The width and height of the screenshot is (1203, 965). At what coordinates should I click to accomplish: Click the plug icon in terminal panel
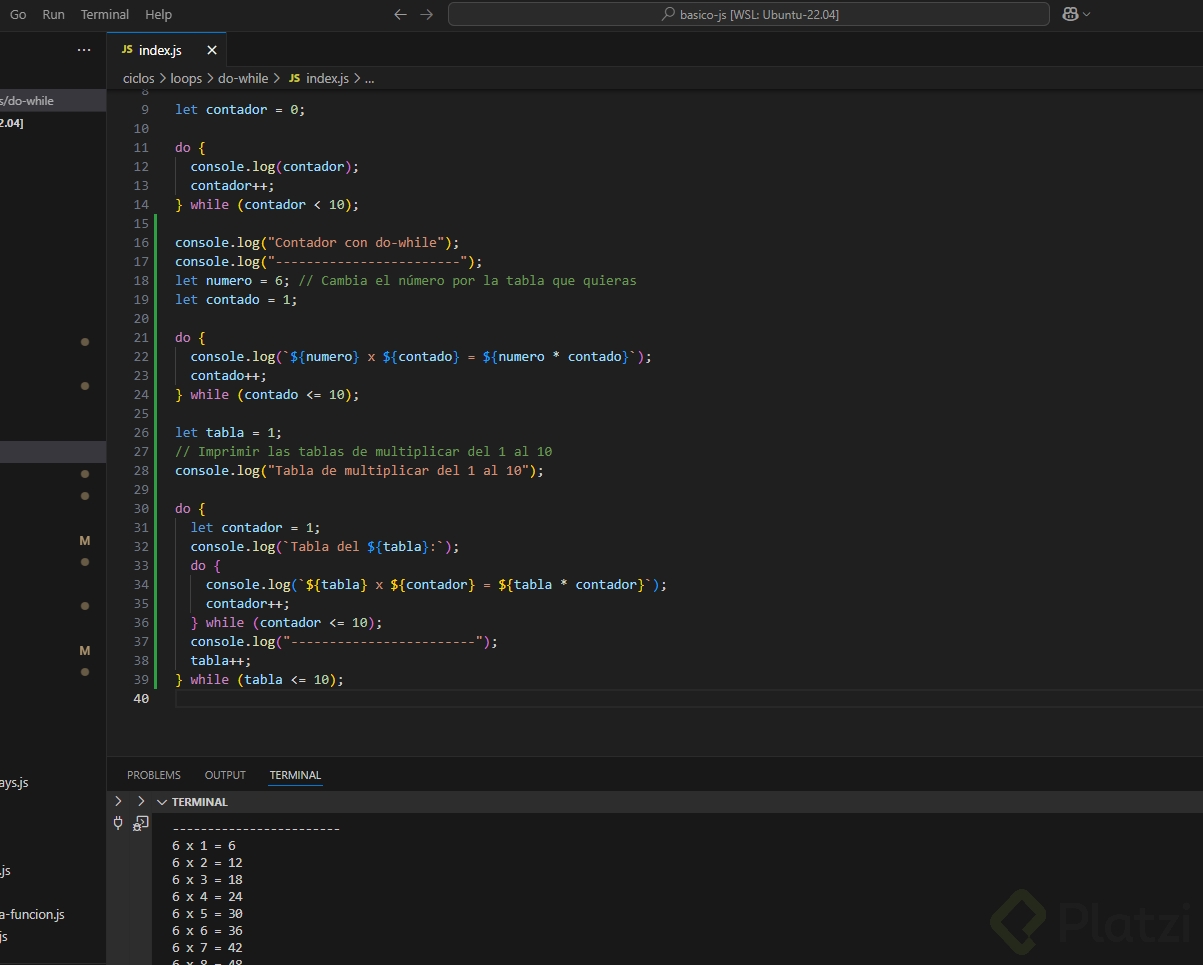tap(119, 823)
